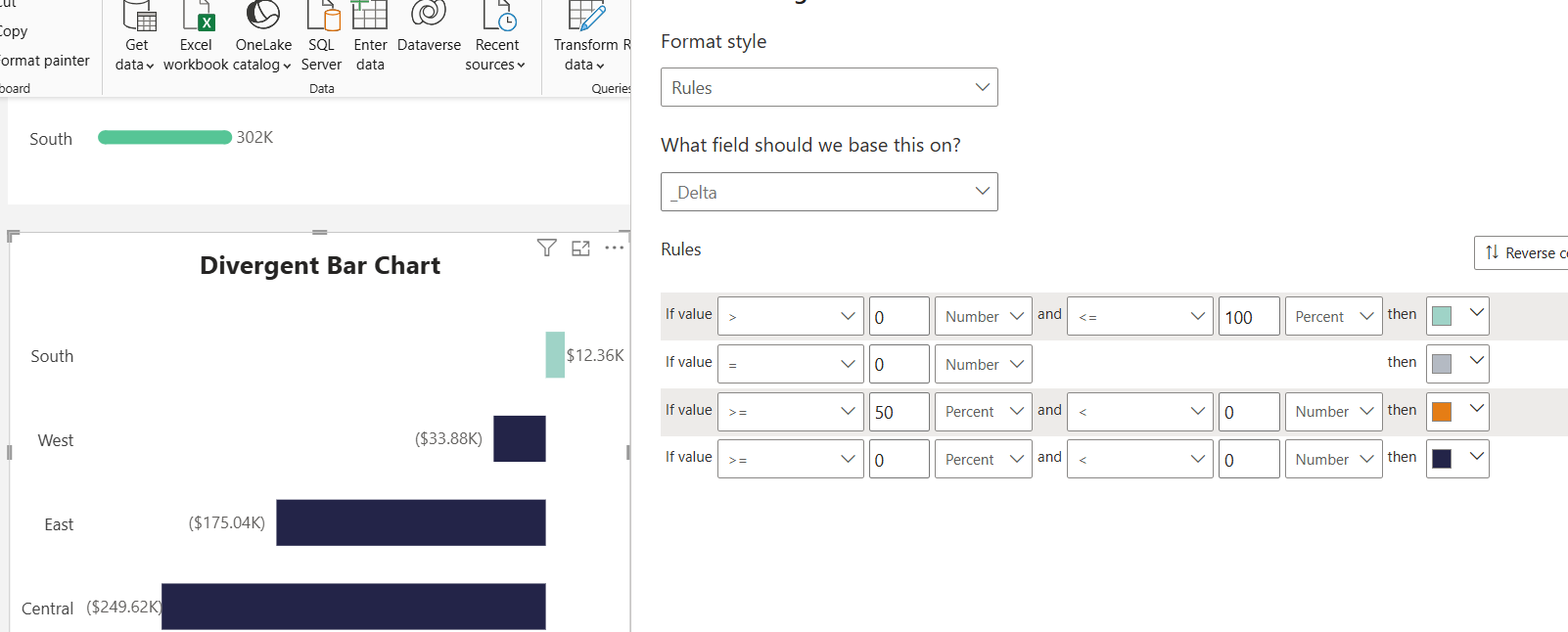The width and height of the screenshot is (1568, 632).
Task: Edit third rule's upper value field 0
Action: [1249, 412]
